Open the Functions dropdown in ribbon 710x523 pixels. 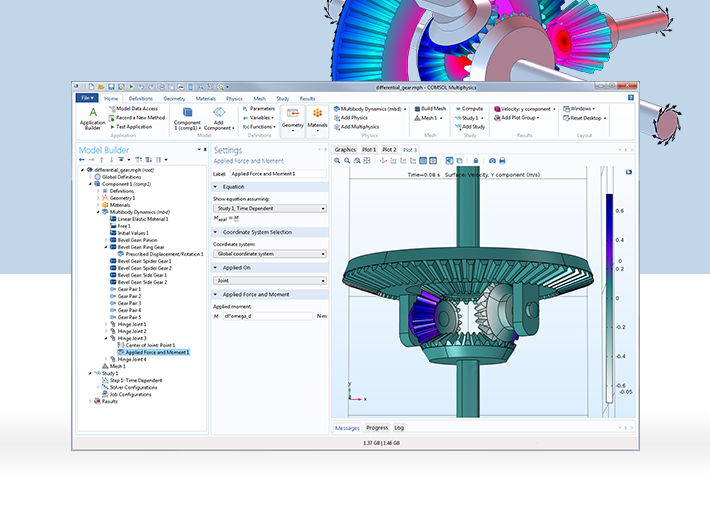click(259, 127)
